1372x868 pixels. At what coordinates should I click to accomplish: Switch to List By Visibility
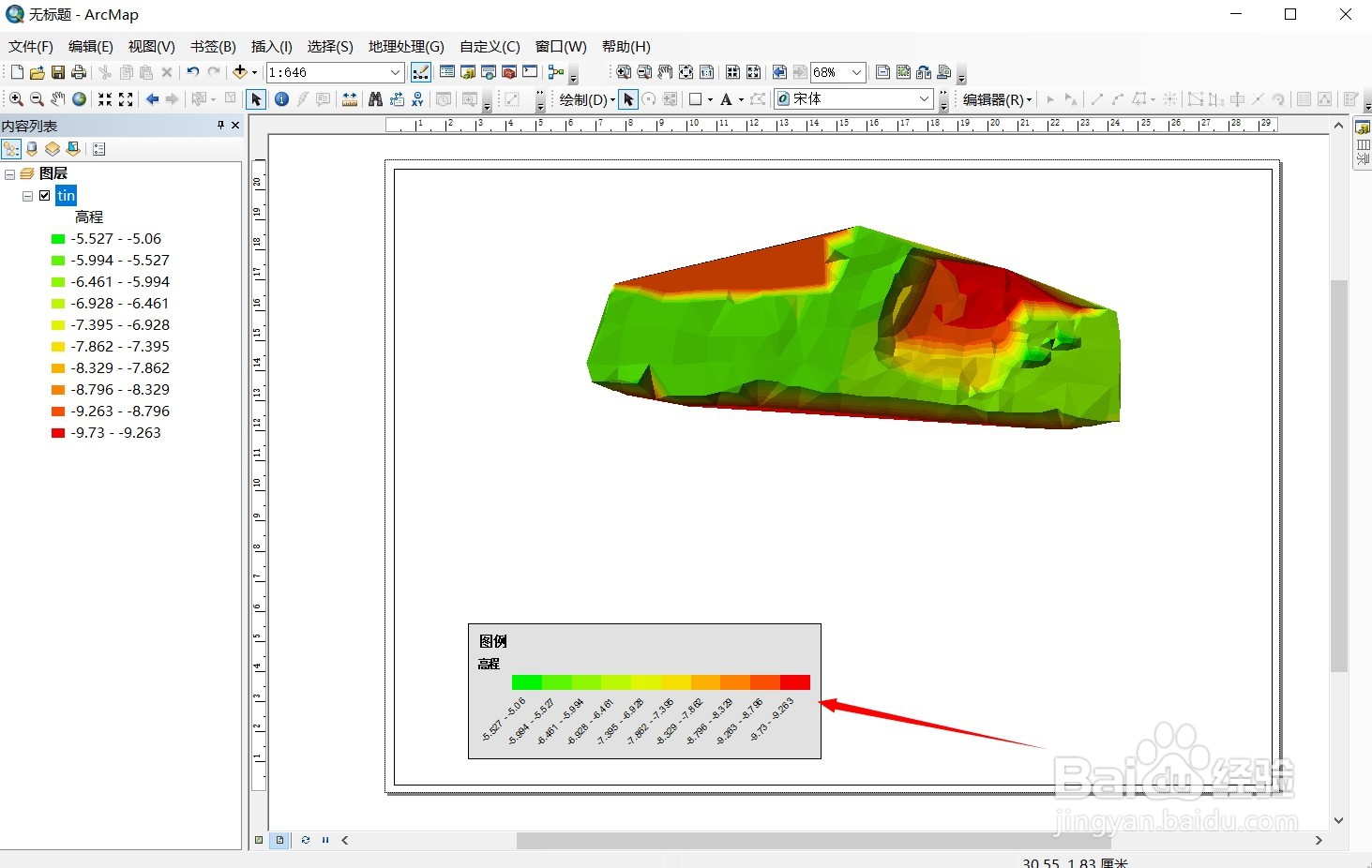[x=53, y=149]
